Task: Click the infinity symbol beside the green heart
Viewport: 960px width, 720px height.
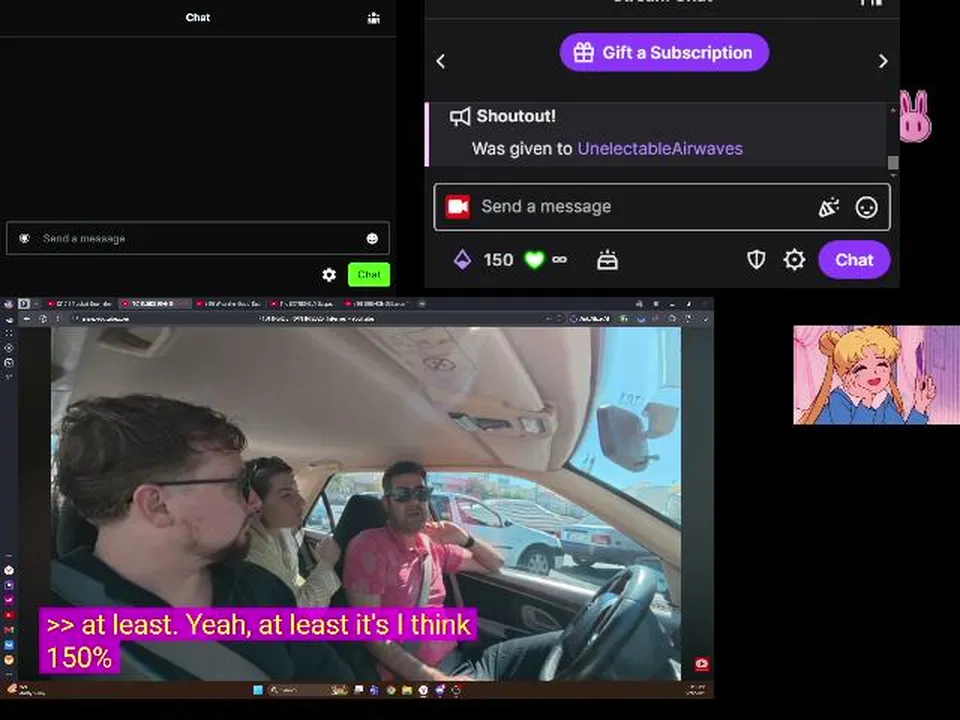Action: [x=559, y=260]
